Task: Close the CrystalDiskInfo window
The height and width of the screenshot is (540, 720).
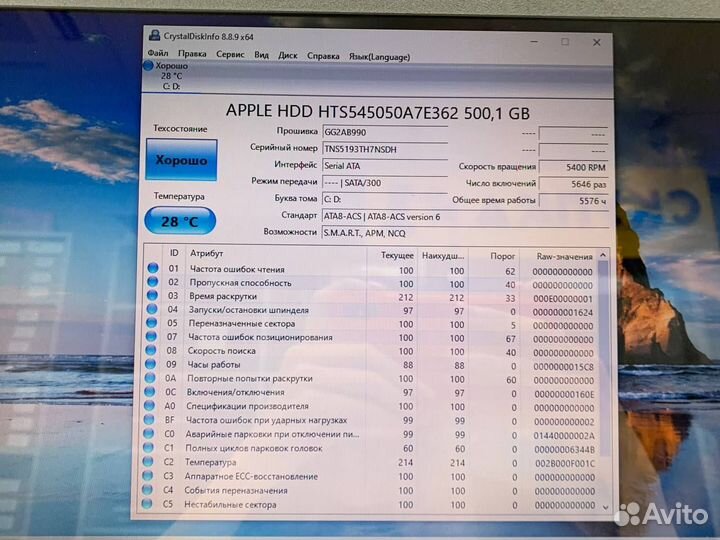Action: [596, 42]
